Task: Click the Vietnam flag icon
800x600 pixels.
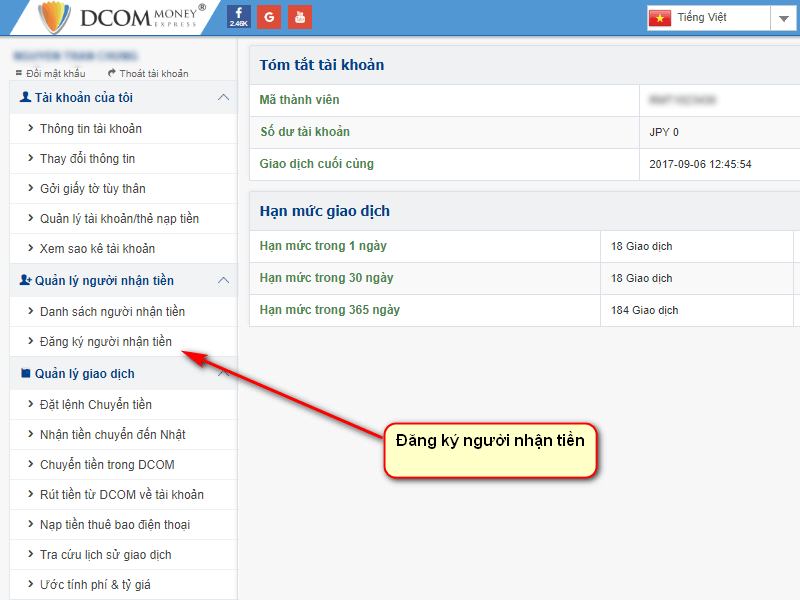Action: tap(660, 18)
